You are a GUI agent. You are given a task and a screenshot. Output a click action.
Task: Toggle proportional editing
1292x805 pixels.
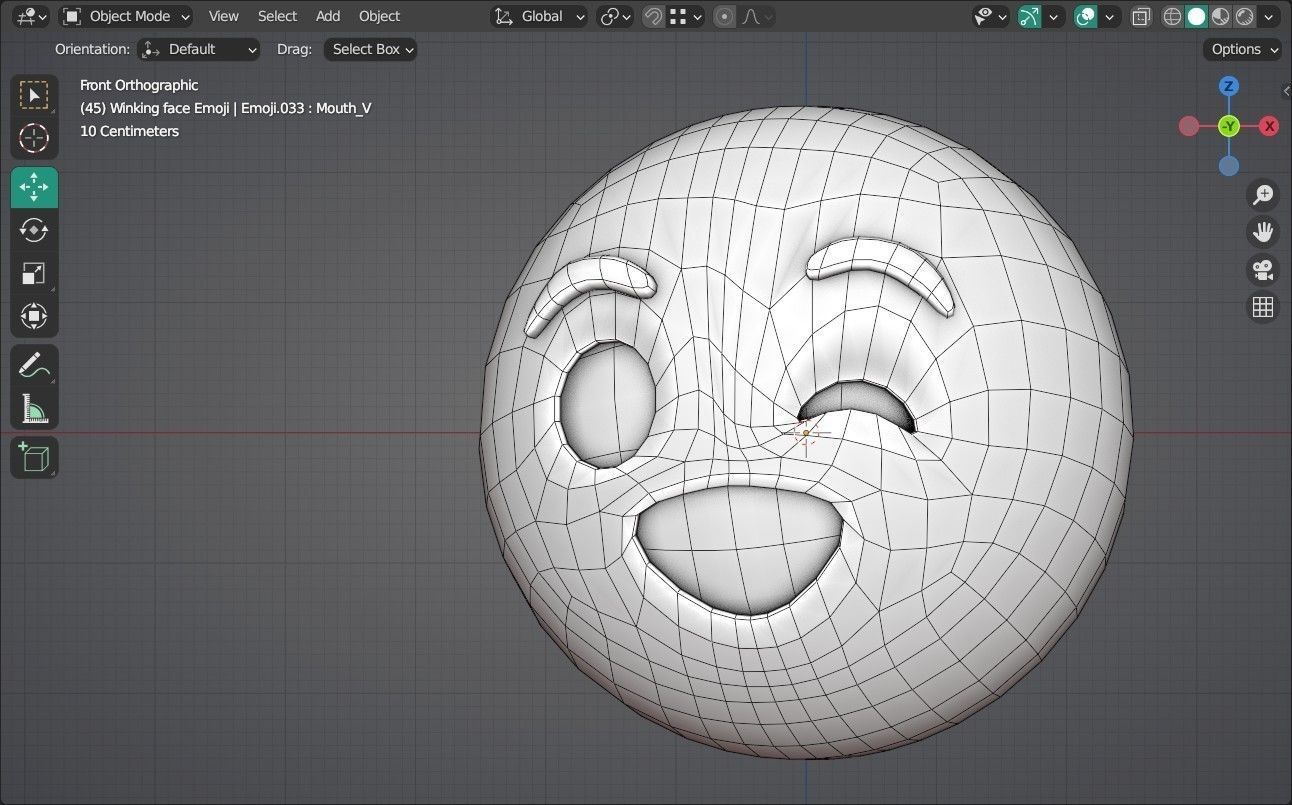click(x=725, y=16)
